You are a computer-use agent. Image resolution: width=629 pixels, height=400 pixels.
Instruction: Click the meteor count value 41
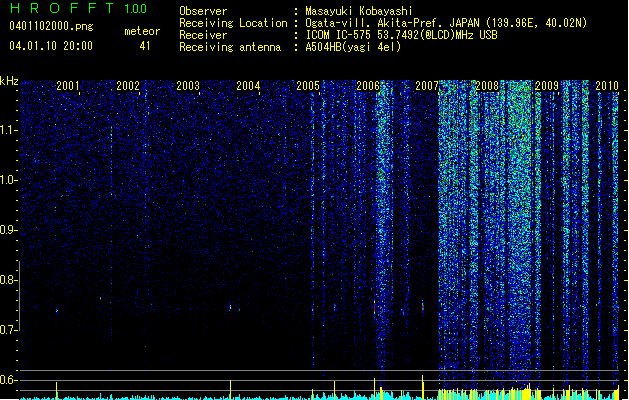click(145, 46)
